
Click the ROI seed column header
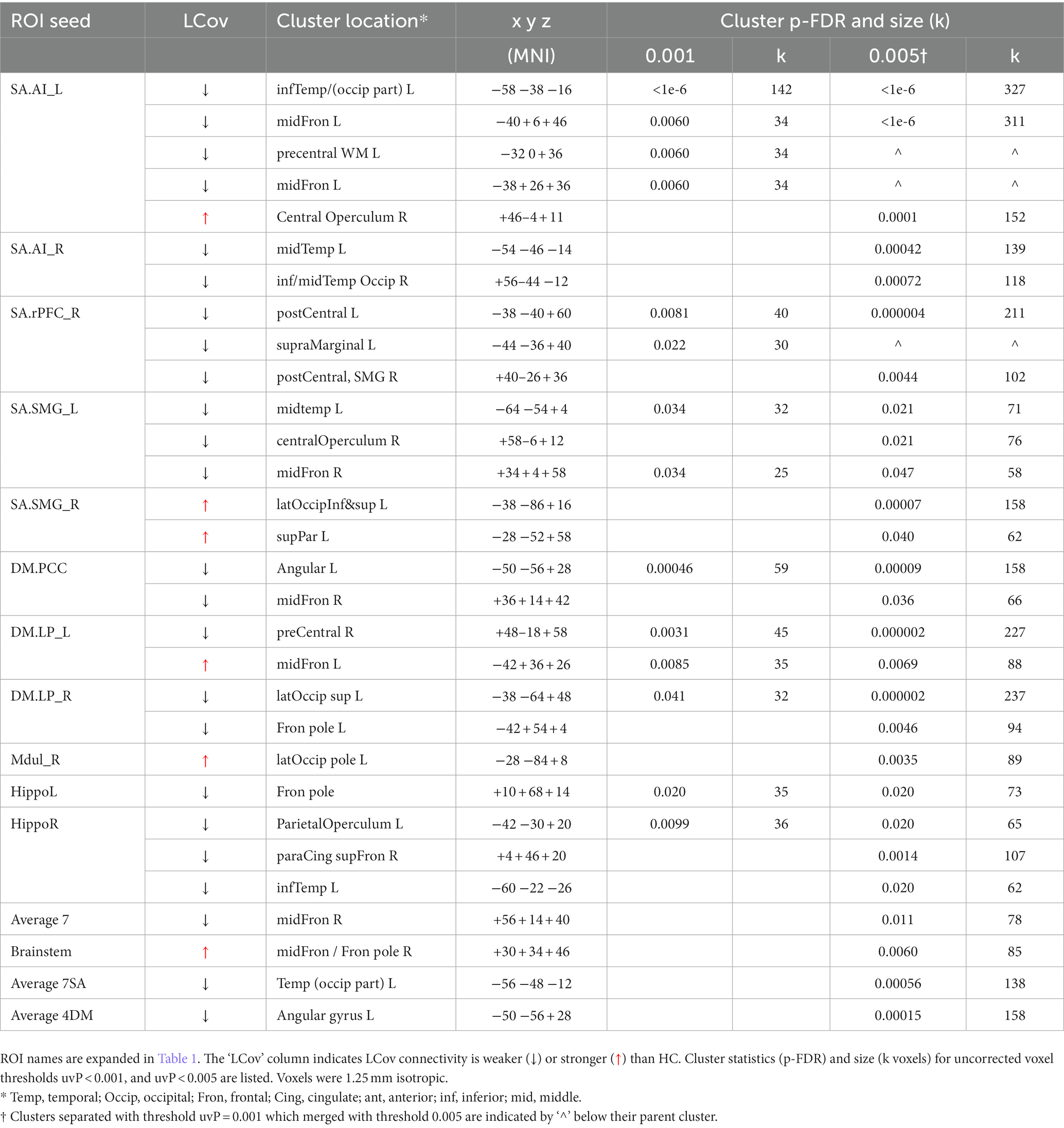(x=50, y=21)
